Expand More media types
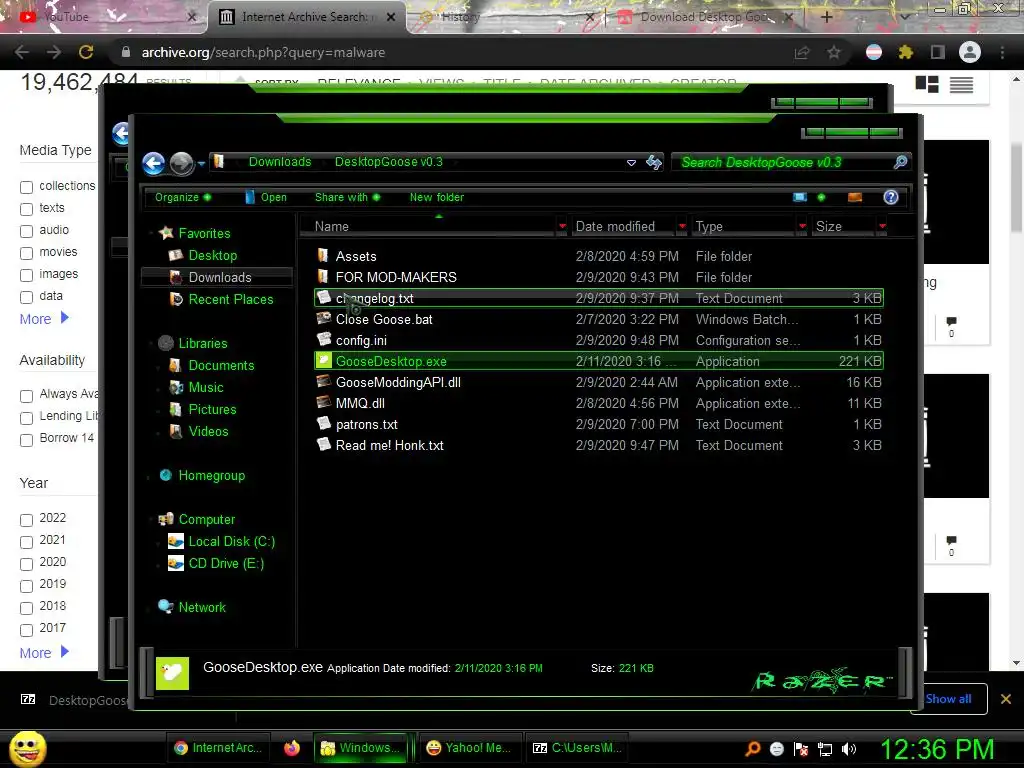1024x768 pixels. [x=44, y=319]
